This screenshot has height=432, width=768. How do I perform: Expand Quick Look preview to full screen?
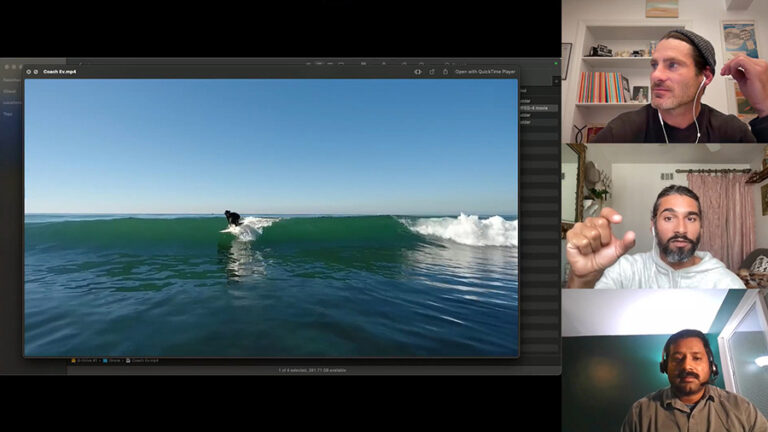click(x=36, y=71)
